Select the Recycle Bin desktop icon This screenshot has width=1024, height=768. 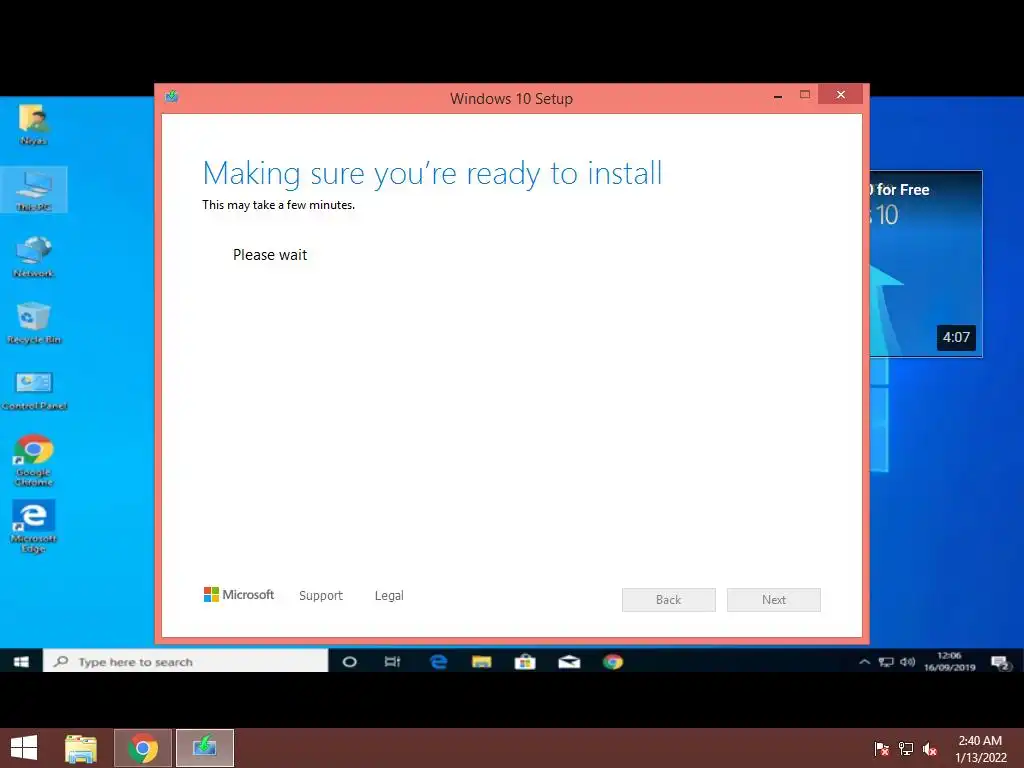point(33,323)
